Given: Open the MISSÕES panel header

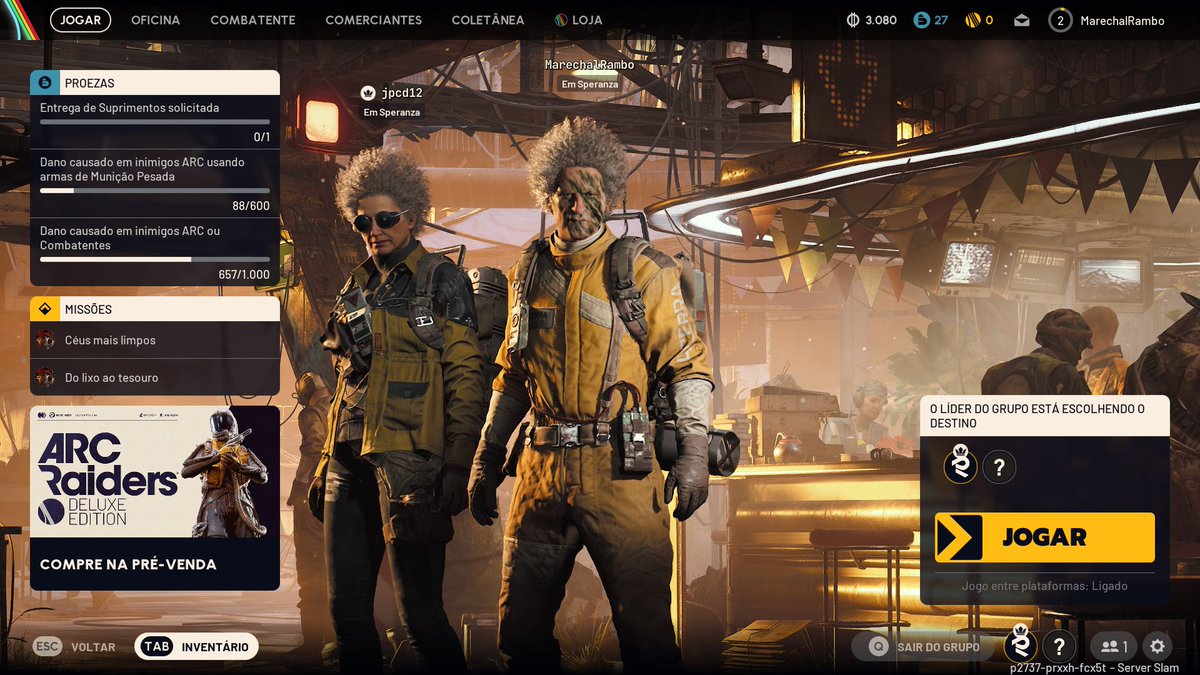Looking at the screenshot, I should tap(155, 309).
